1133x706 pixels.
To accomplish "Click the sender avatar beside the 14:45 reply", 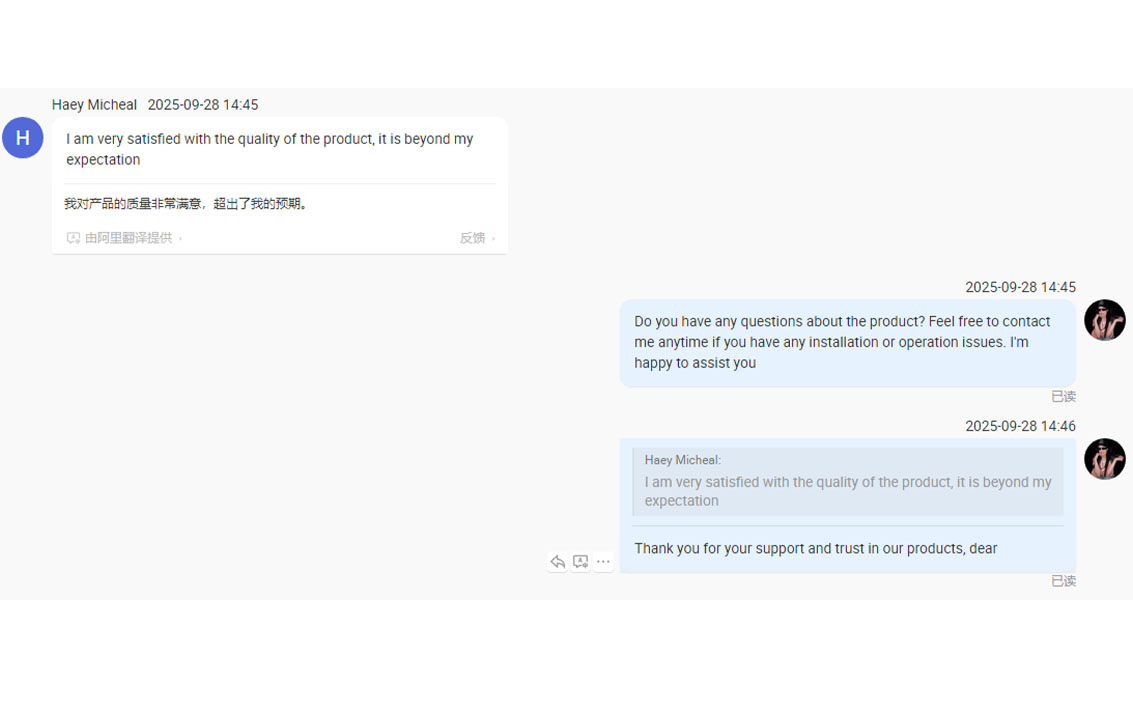I will pos(1104,320).
